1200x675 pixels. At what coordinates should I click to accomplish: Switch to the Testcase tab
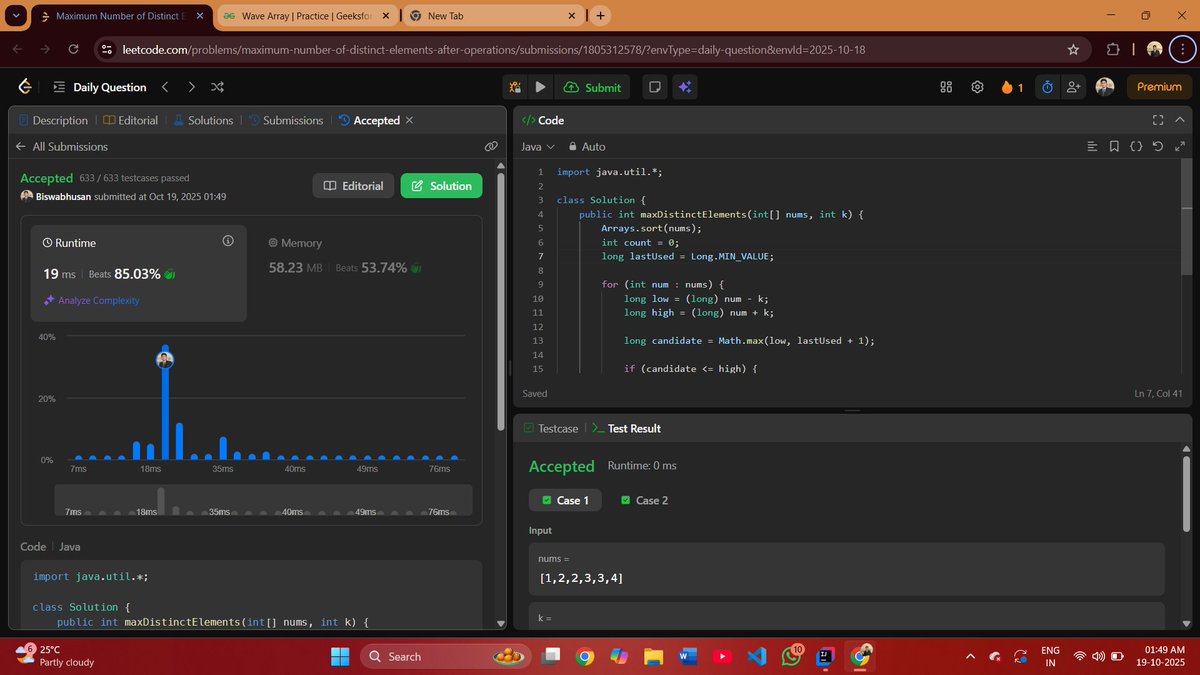[551, 428]
